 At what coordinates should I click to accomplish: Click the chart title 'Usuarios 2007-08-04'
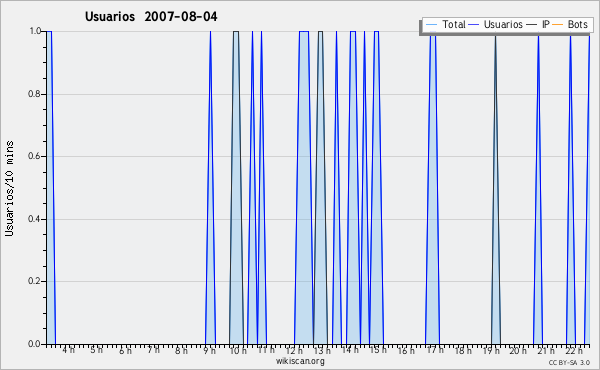(151, 17)
